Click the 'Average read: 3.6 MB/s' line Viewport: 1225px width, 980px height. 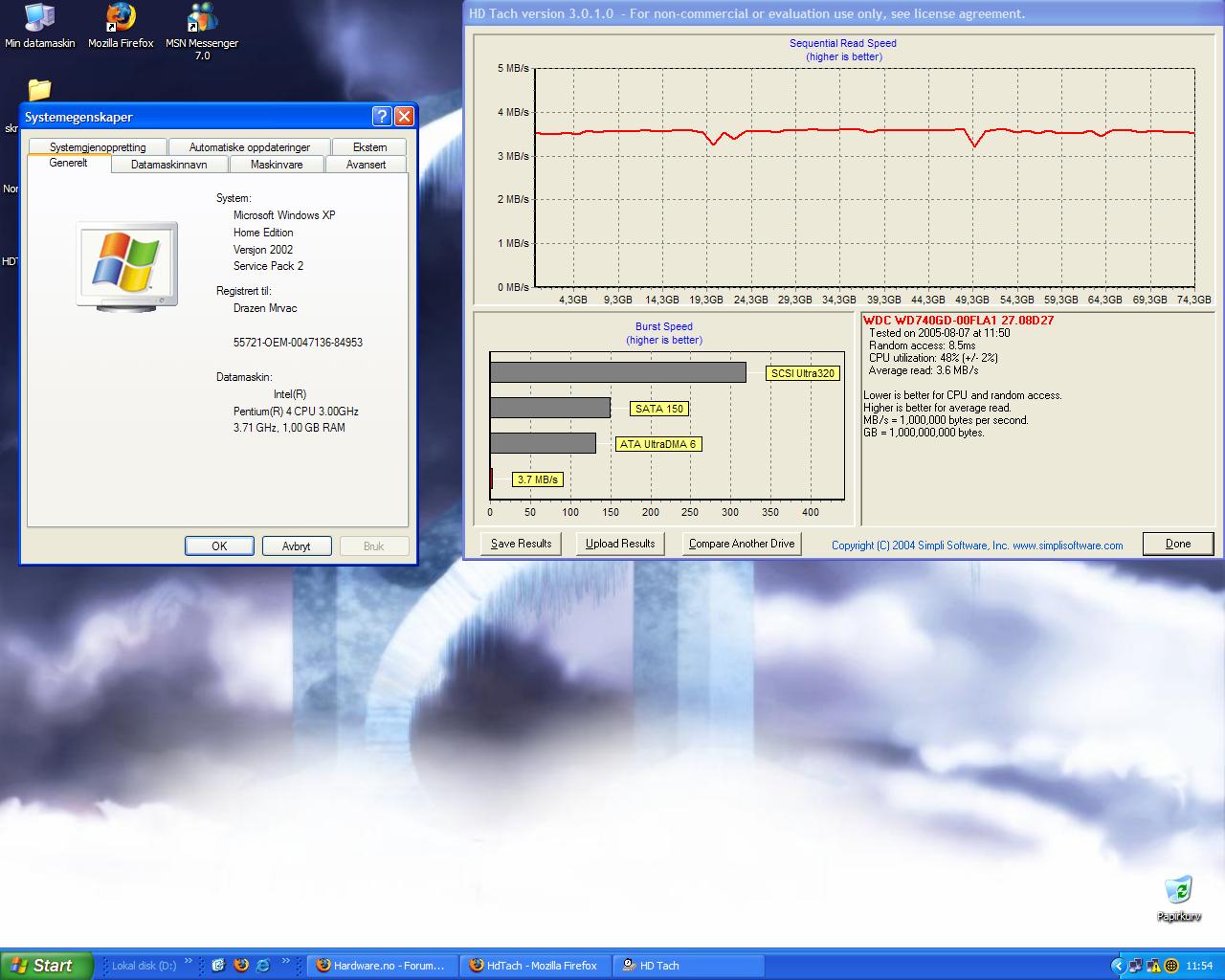[x=924, y=370]
